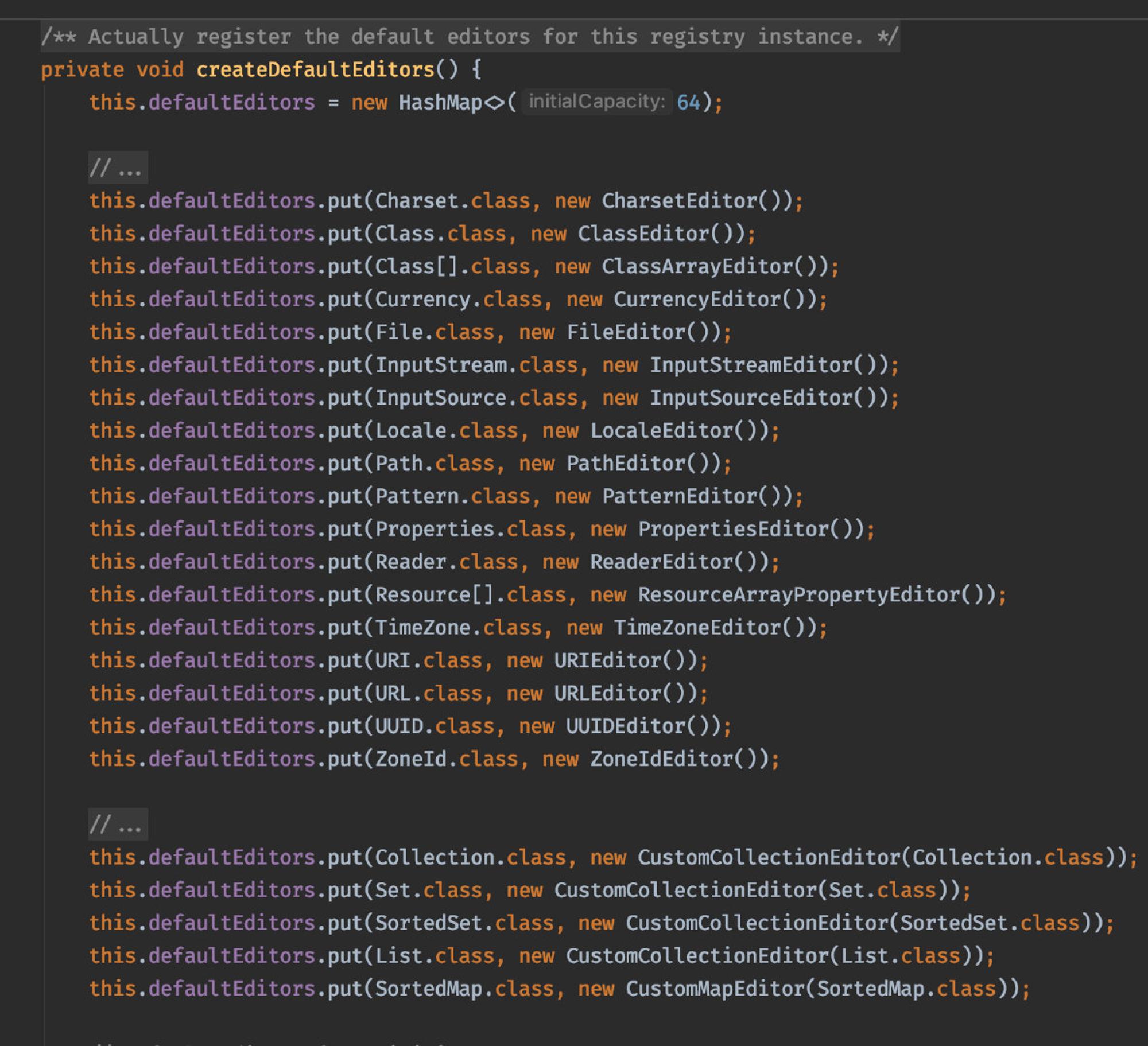Click the PatternEditor class reference
Image resolution: width=1148 pixels, height=1046 pixels.
(x=680, y=496)
